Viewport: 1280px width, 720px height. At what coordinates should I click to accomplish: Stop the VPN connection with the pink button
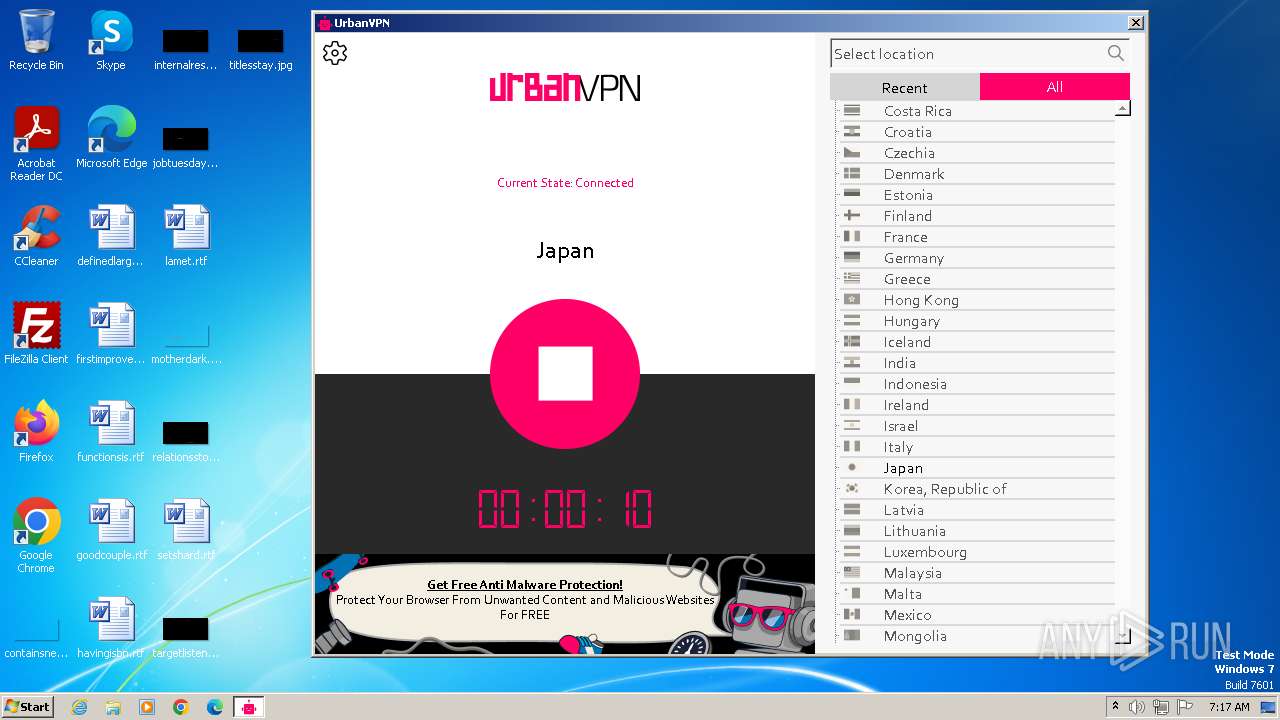(565, 374)
